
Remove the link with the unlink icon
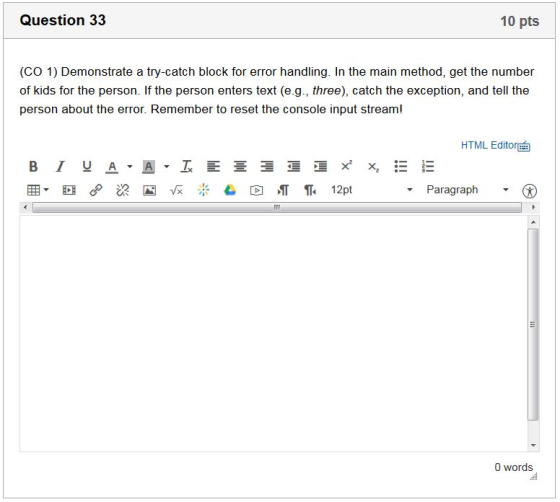pyautogui.click(x=122, y=190)
